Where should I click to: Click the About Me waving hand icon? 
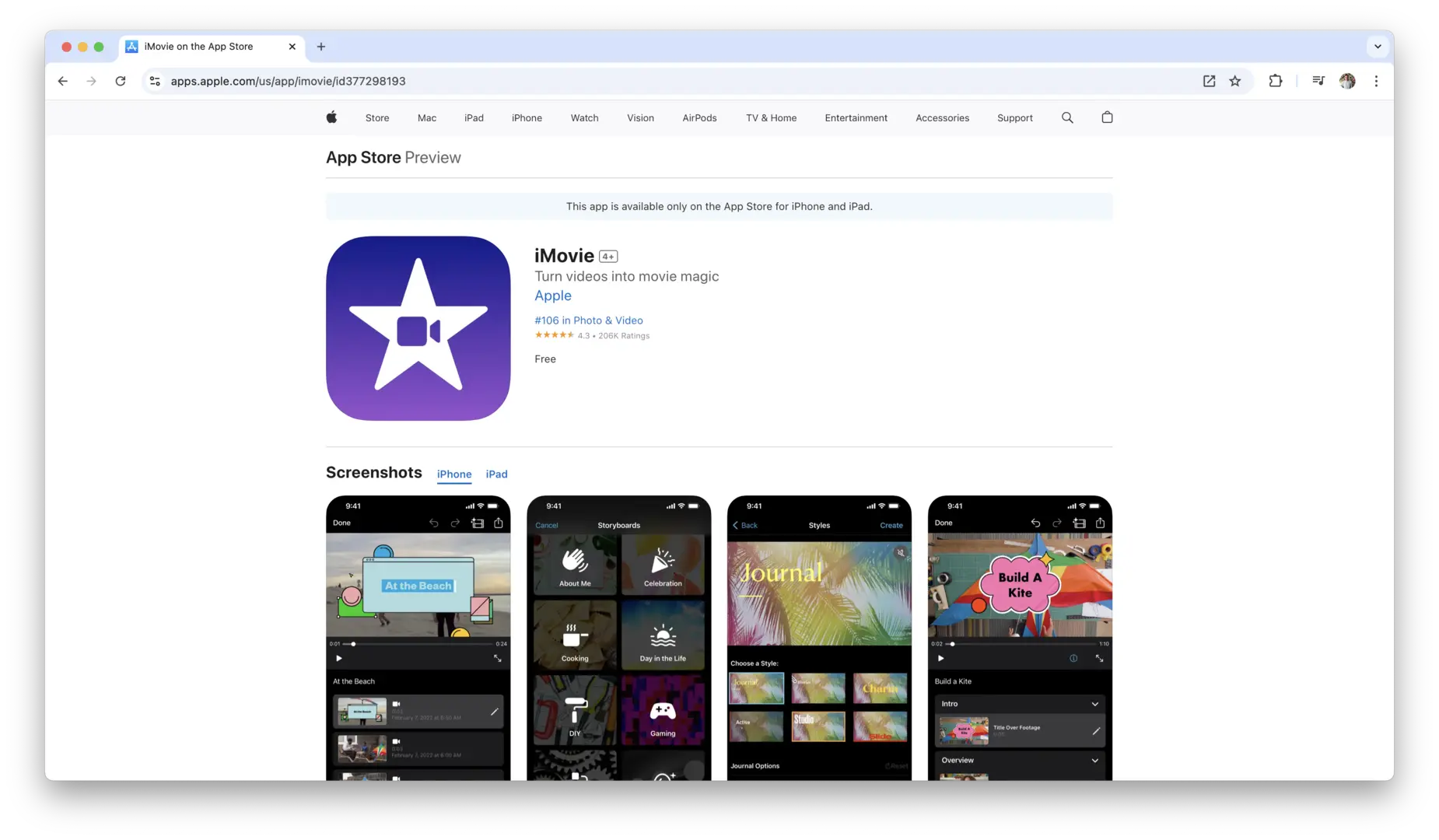coord(575,560)
